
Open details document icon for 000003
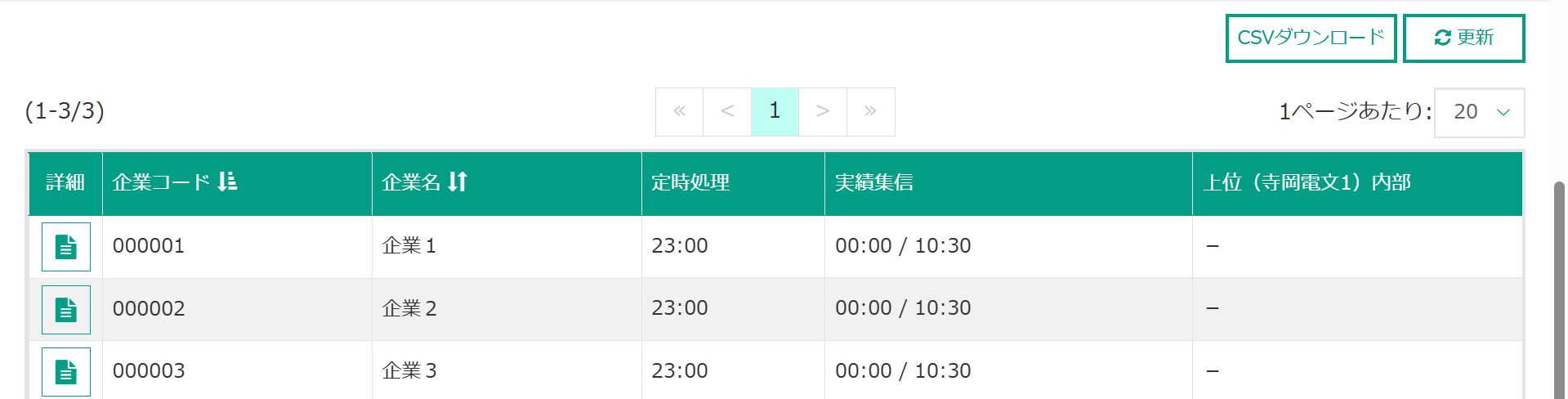66,372
